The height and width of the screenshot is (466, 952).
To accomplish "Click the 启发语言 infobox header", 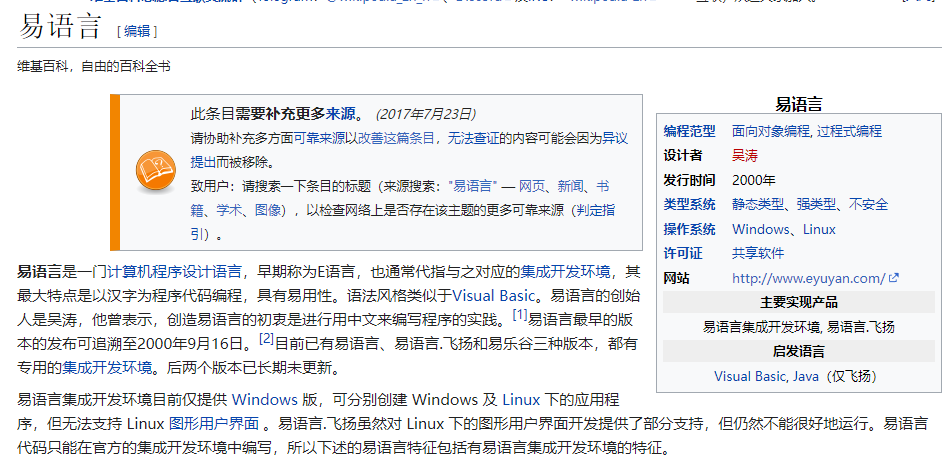I will [x=798, y=351].
